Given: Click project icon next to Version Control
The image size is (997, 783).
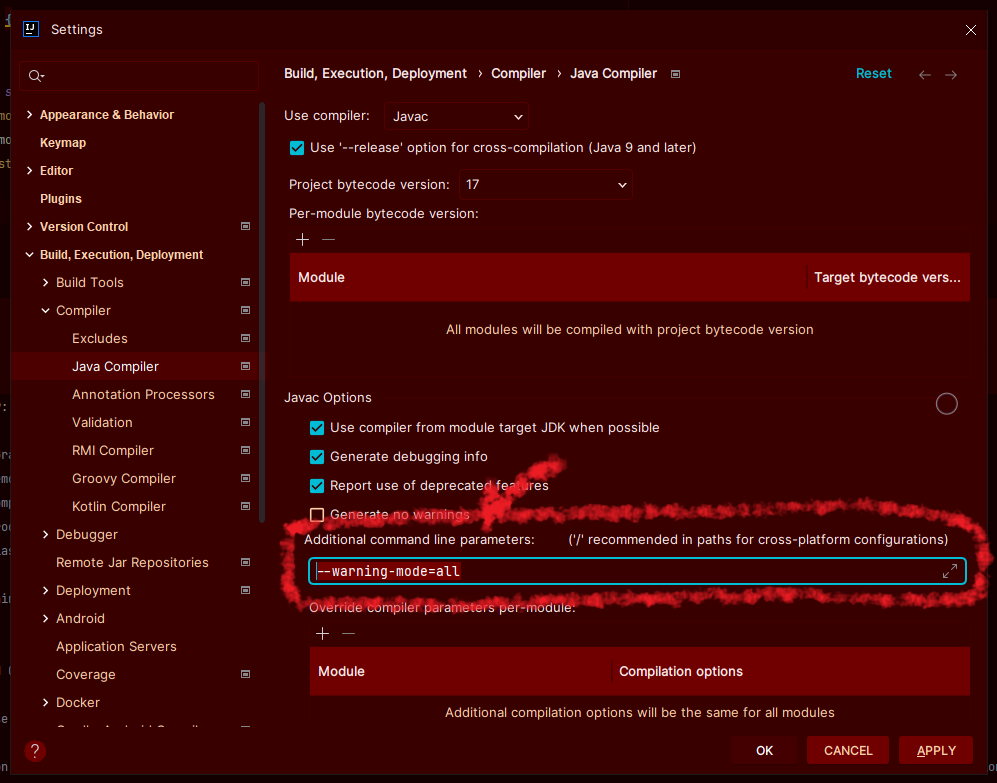Looking at the screenshot, I should click(245, 226).
